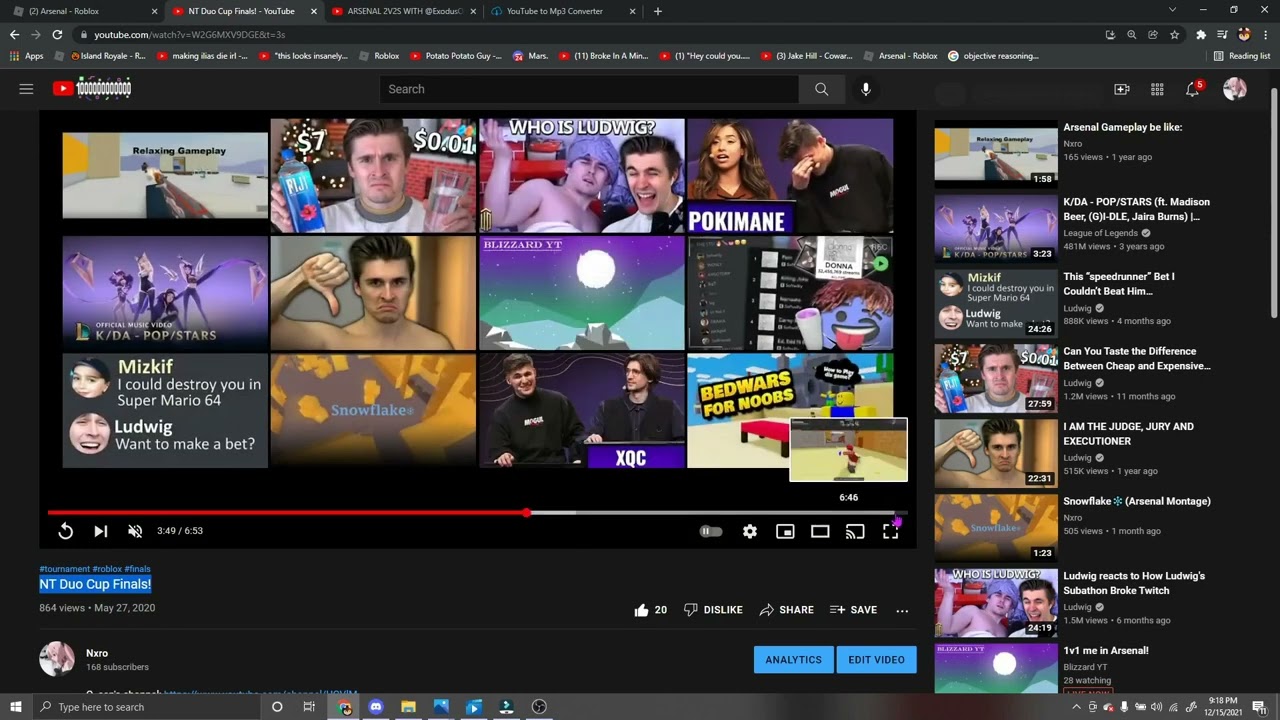Open Nxro channel name link

pyautogui.click(x=97, y=653)
